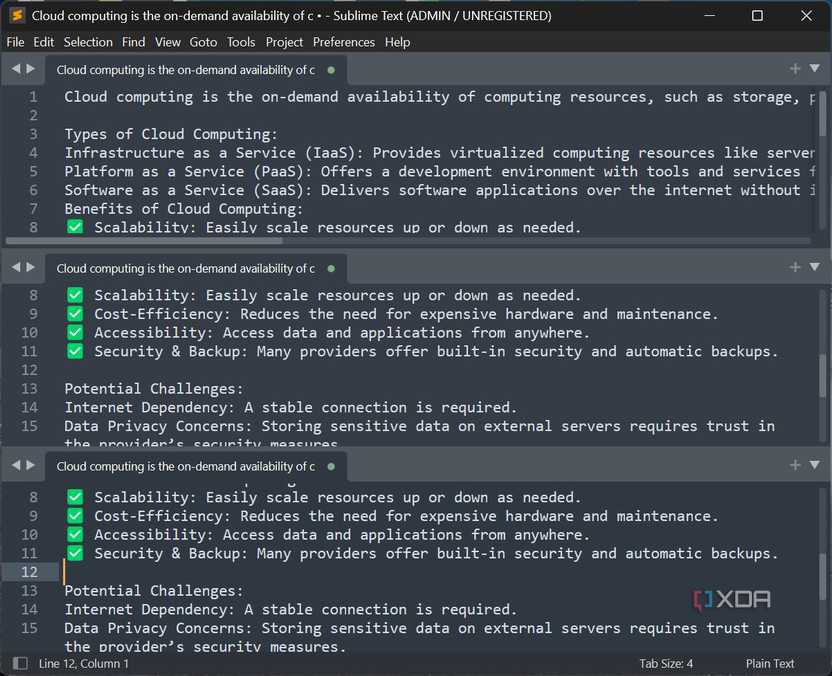
Task: Click unsaved dot on top pane tab
Action: click(331, 70)
